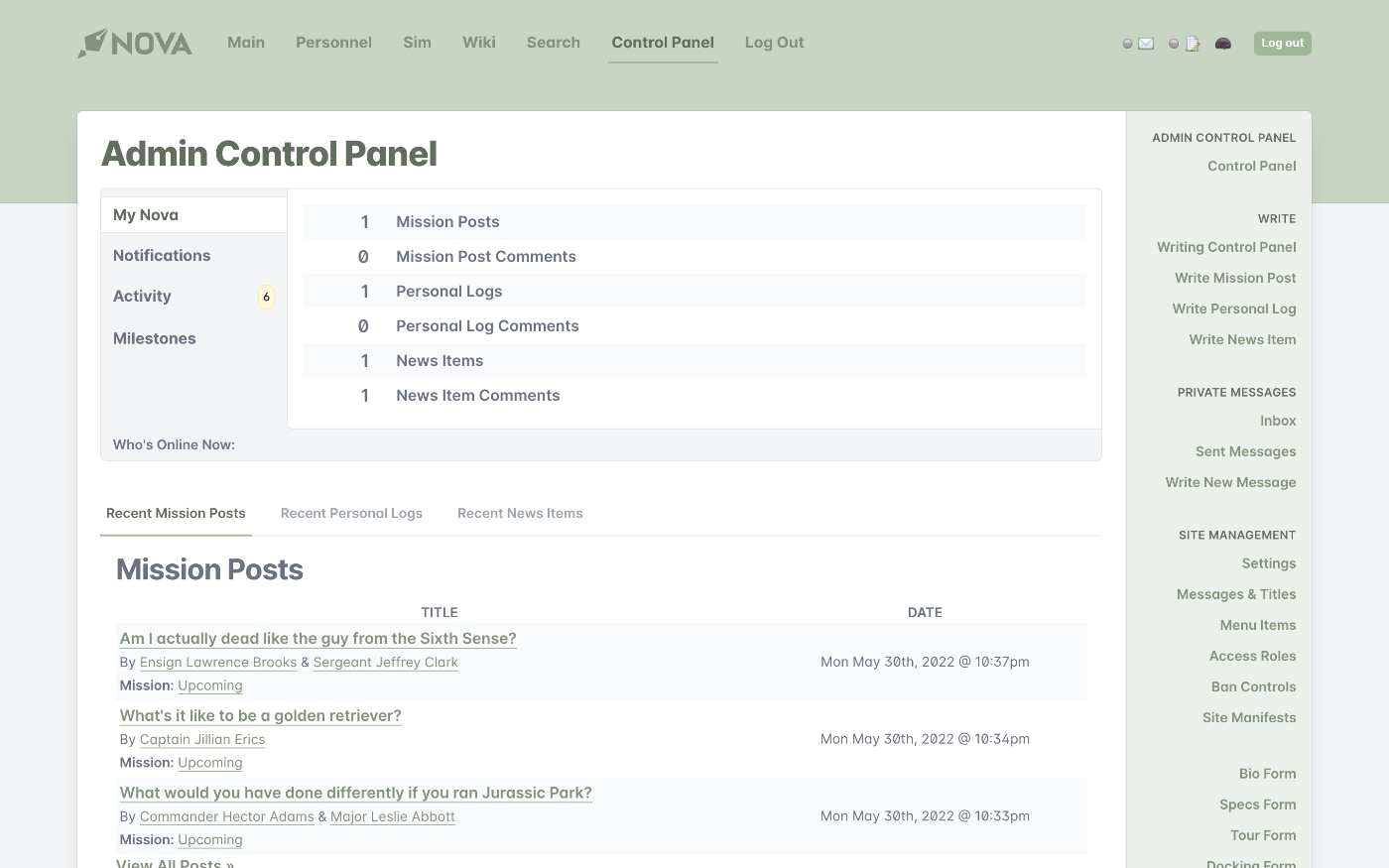Switch to Recent Personal Logs tab

[x=351, y=513]
